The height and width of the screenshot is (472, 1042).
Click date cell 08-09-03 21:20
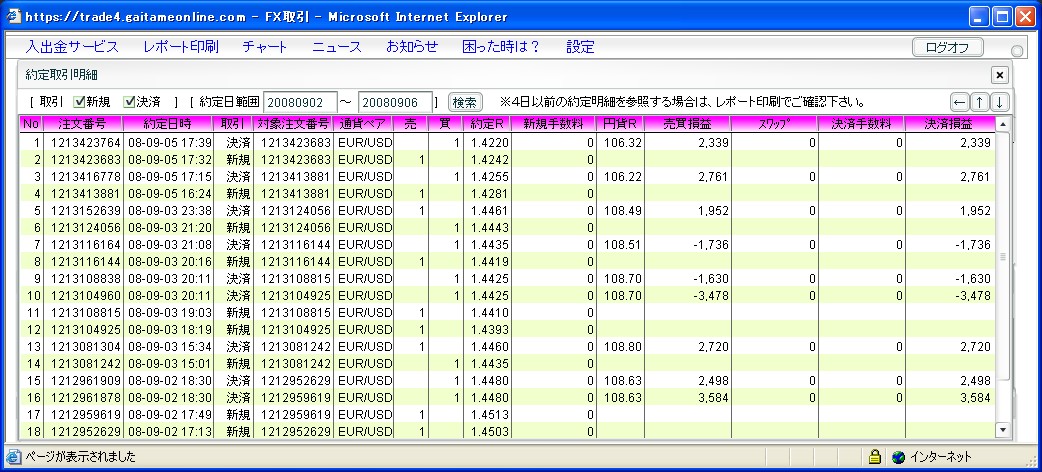[169, 228]
